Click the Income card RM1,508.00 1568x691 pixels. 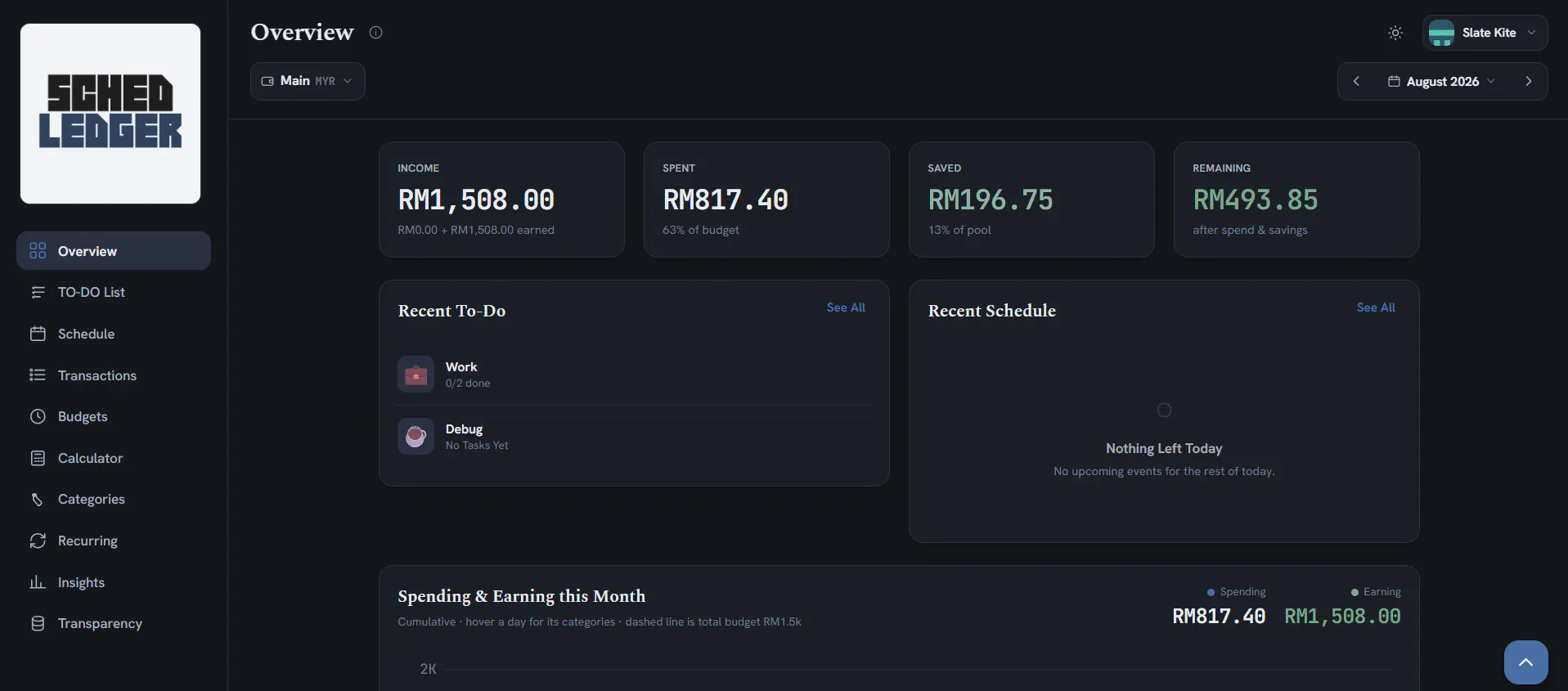pyautogui.click(x=501, y=200)
